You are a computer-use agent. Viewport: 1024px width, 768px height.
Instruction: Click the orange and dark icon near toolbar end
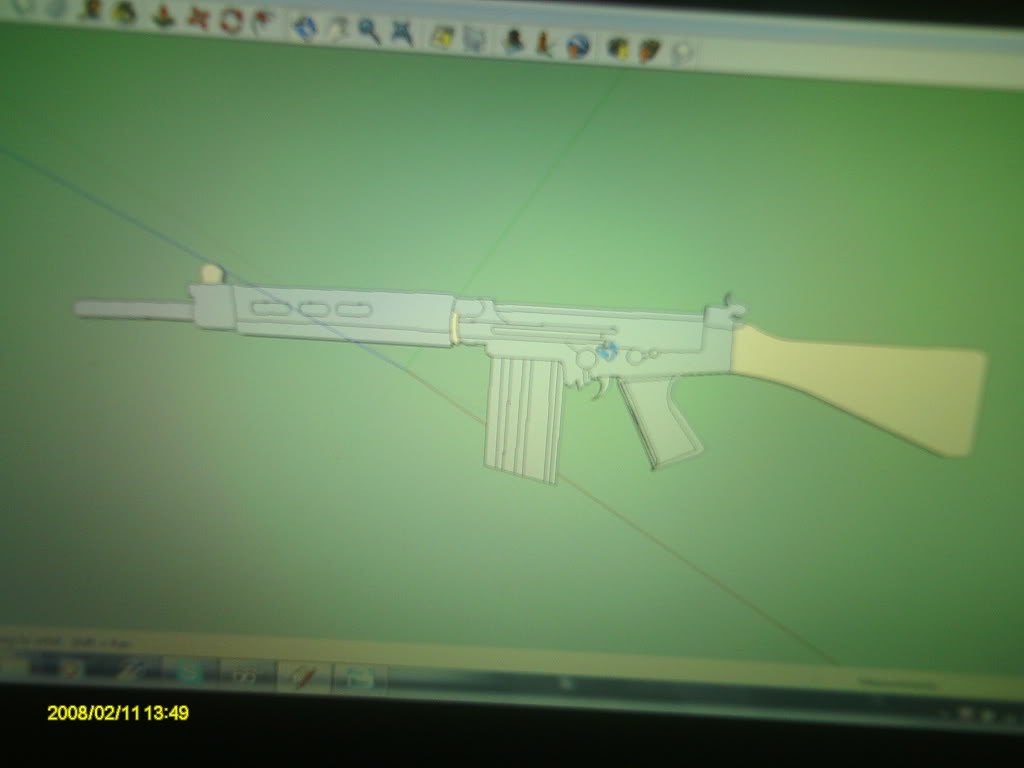point(648,50)
